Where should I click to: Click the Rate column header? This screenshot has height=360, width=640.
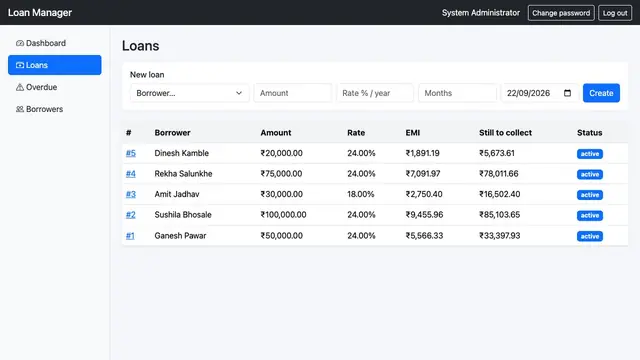[x=356, y=133]
